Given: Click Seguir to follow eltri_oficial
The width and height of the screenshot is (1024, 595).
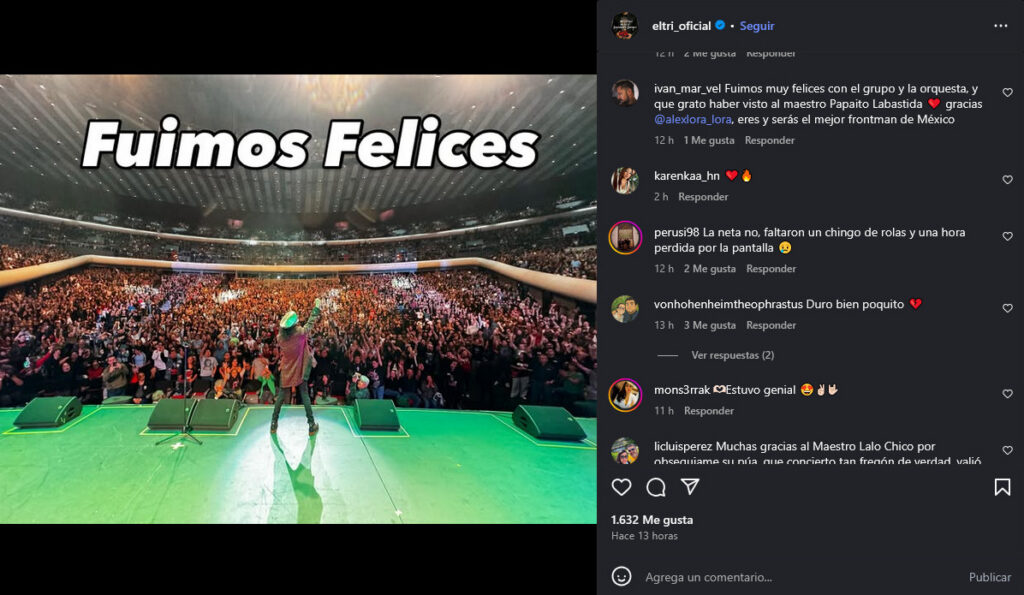Looking at the screenshot, I should pos(757,25).
